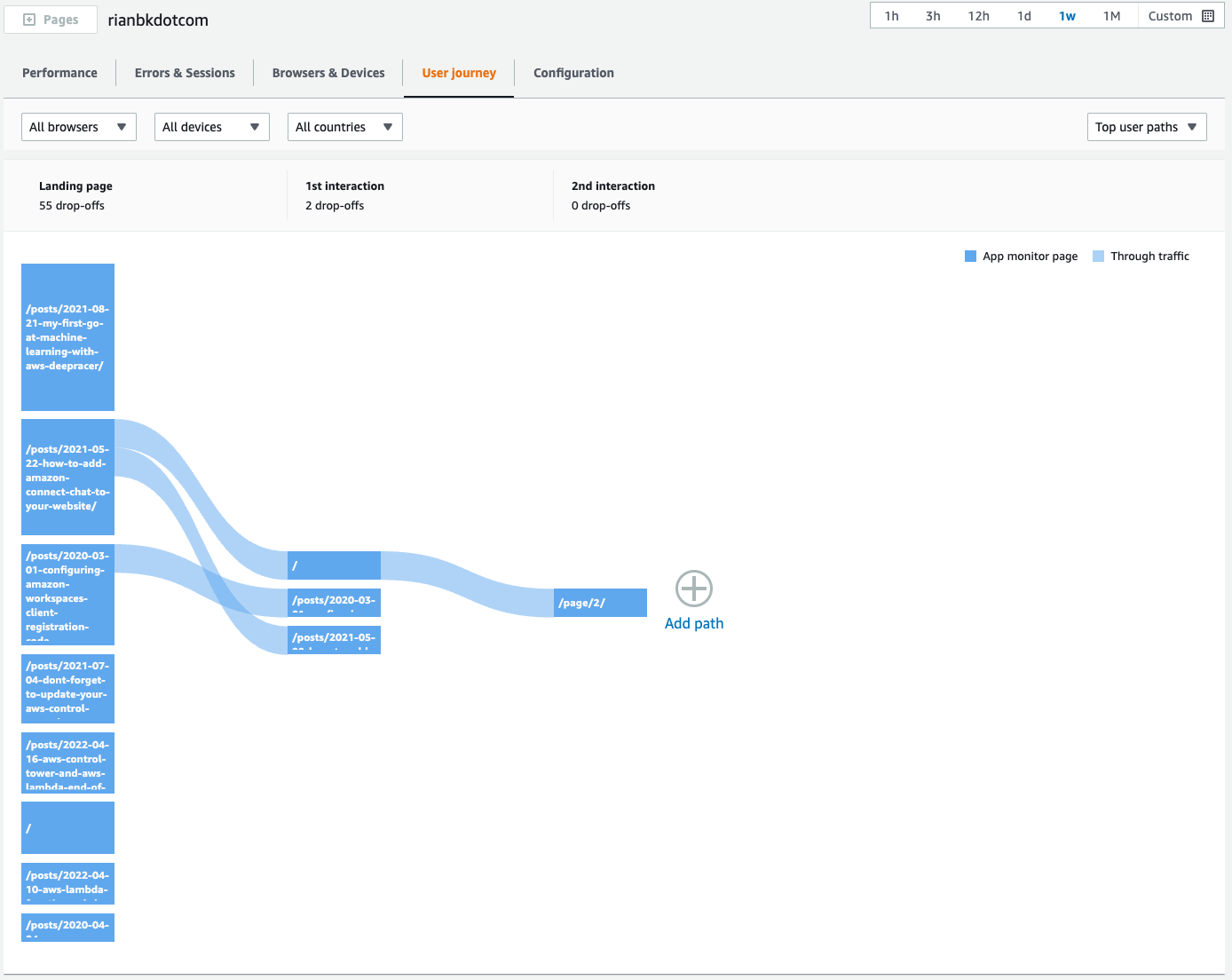The width and height of the screenshot is (1232, 980).
Task: Set time range to 3h
Action: [933, 16]
